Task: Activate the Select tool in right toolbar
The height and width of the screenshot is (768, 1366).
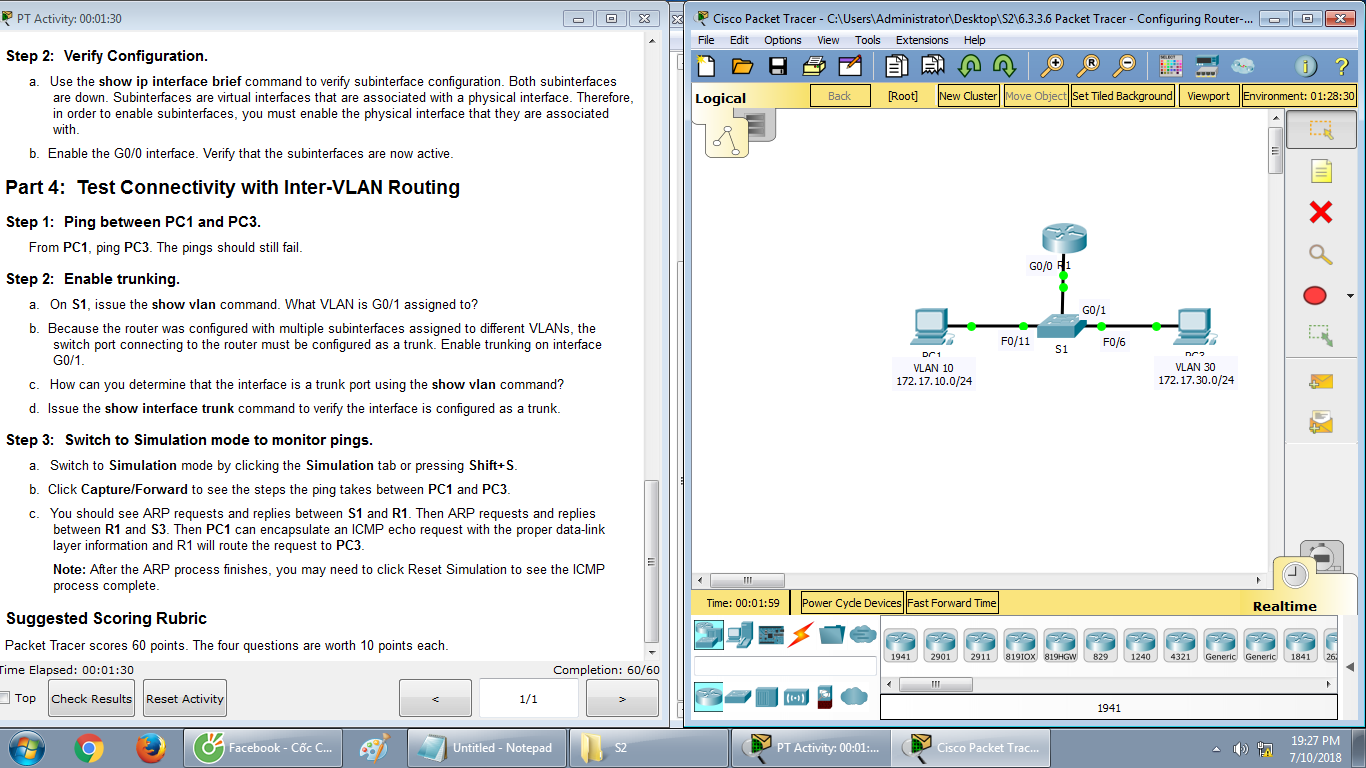Action: tap(1321, 130)
